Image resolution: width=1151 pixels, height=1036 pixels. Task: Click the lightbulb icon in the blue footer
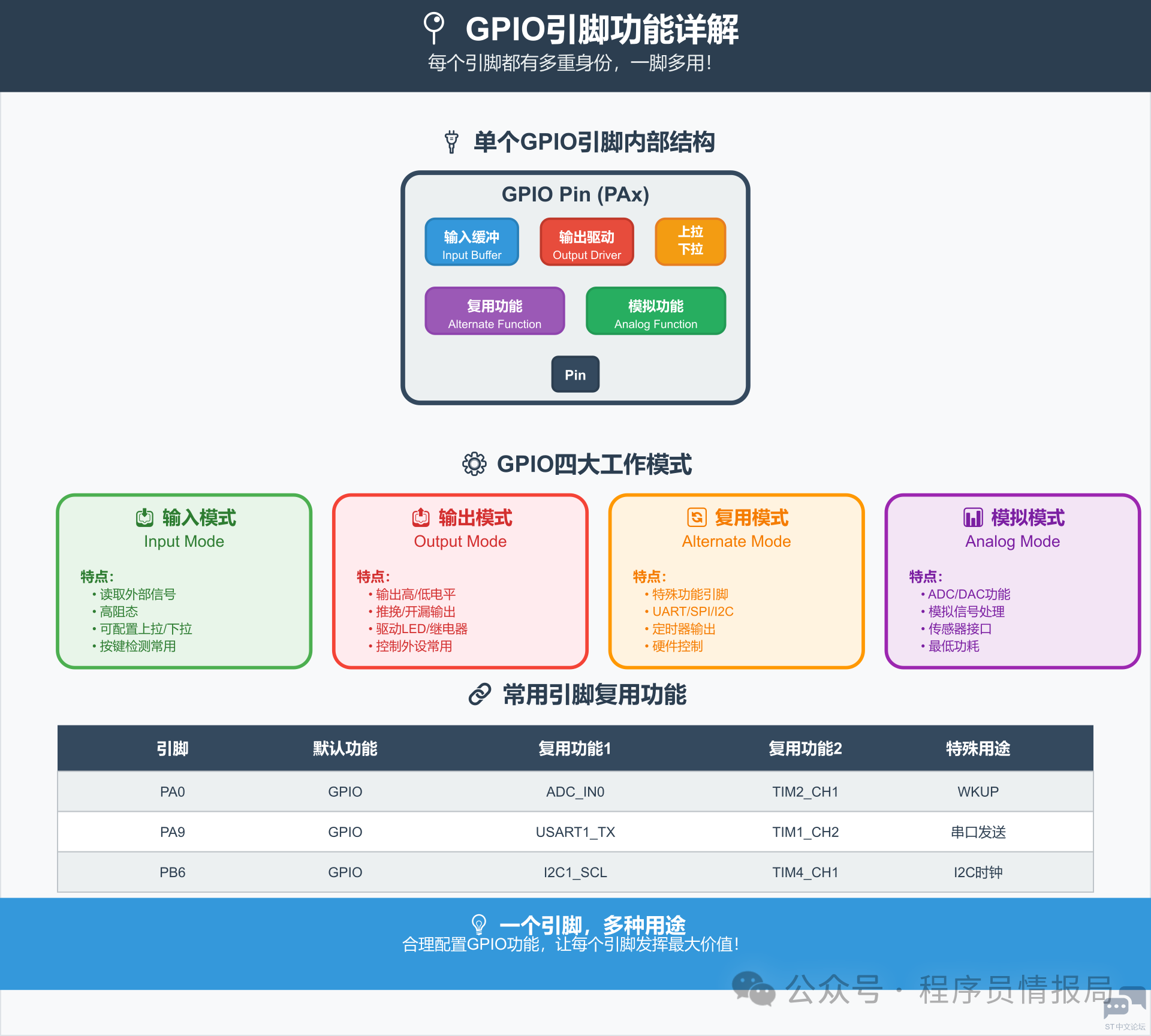(x=478, y=924)
